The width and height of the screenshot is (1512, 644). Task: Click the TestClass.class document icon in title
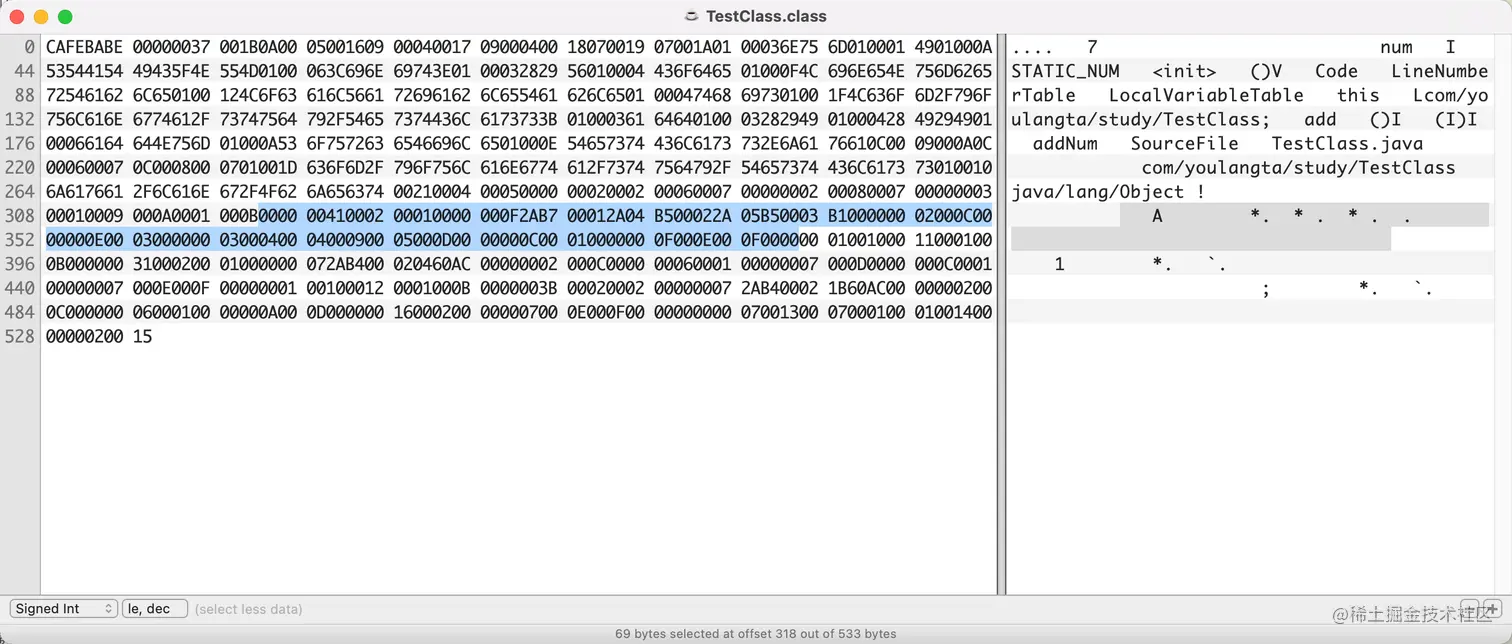click(x=691, y=16)
